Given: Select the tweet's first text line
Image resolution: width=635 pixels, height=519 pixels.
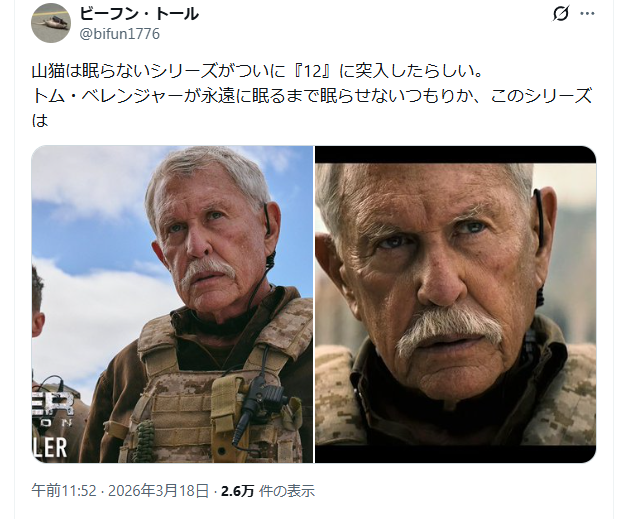Looking at the screenshot, I should tap(258, 71).
